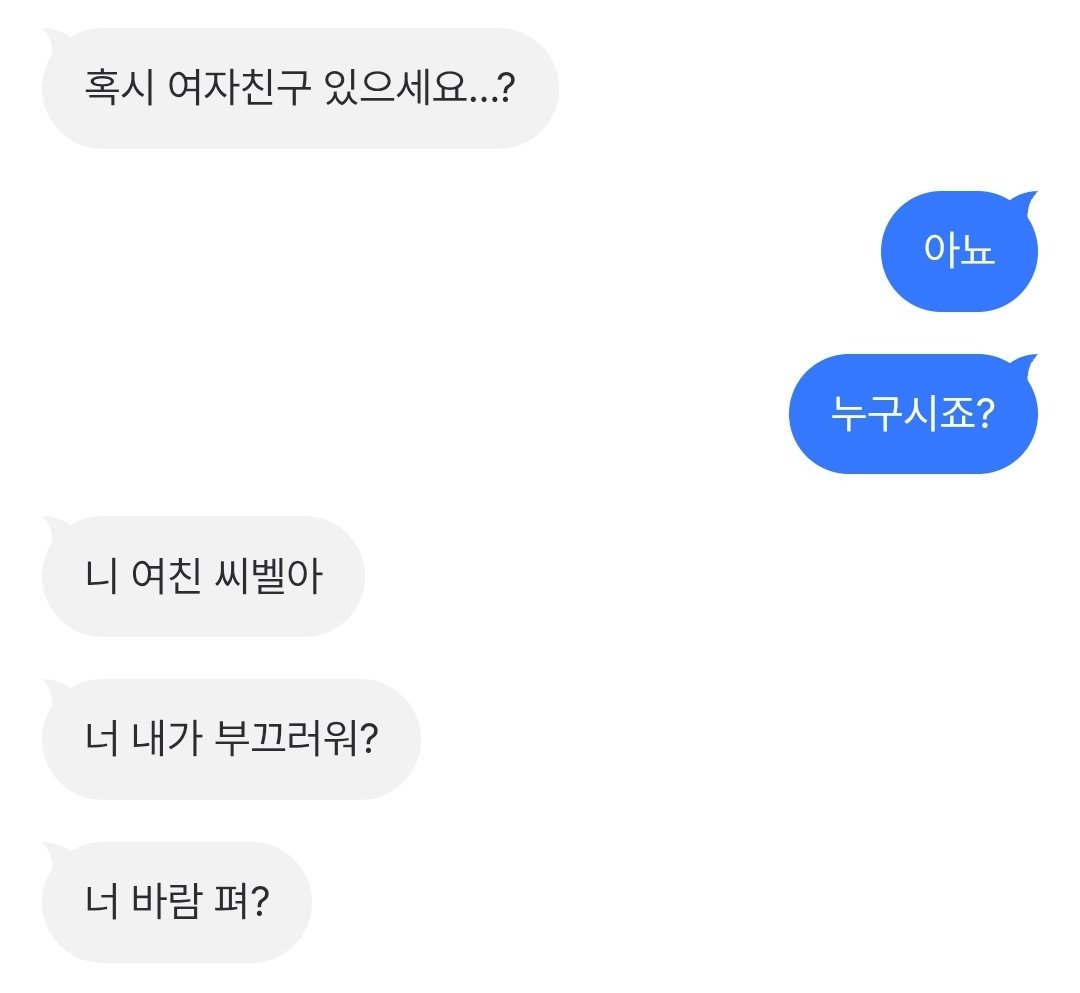
Task: Click the tail of the first gray bubble
Action: pos(55,38)
